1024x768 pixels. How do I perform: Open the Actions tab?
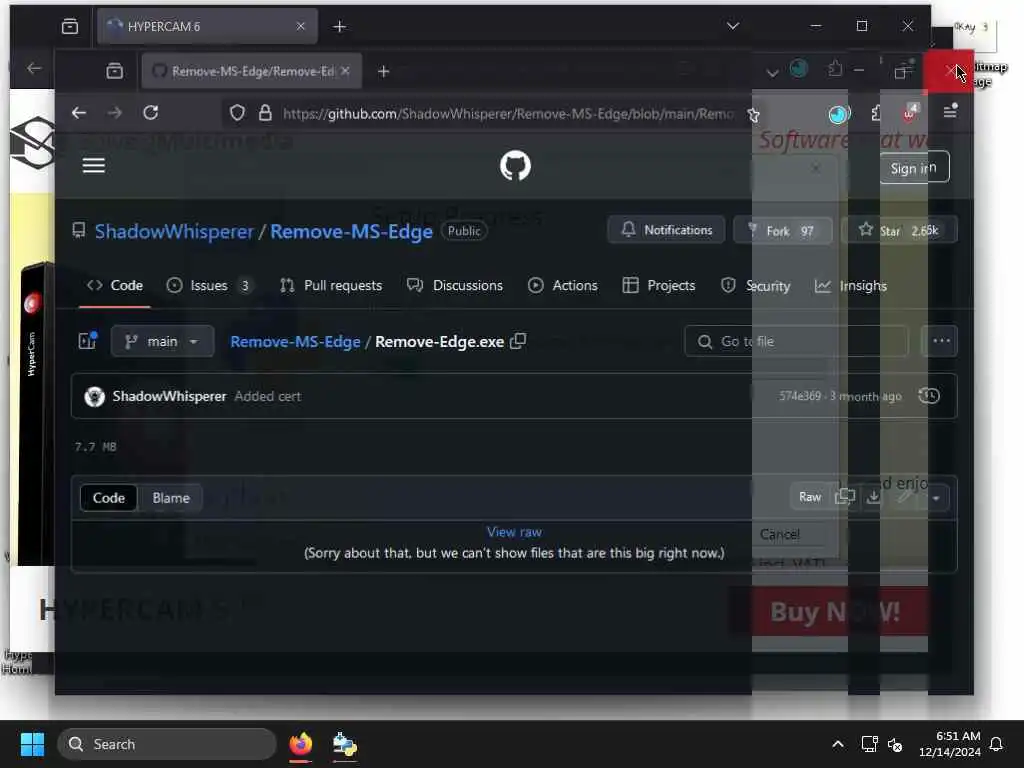563,285
